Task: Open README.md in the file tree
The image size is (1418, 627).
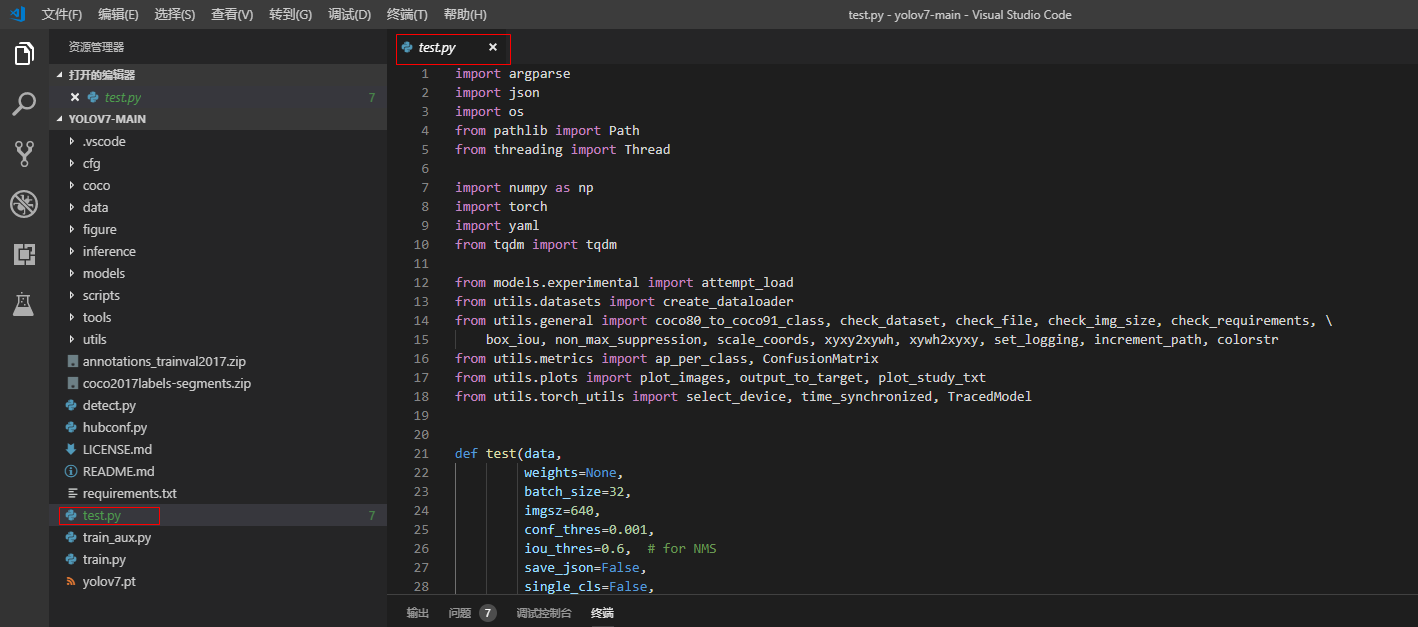Action: 118,471
